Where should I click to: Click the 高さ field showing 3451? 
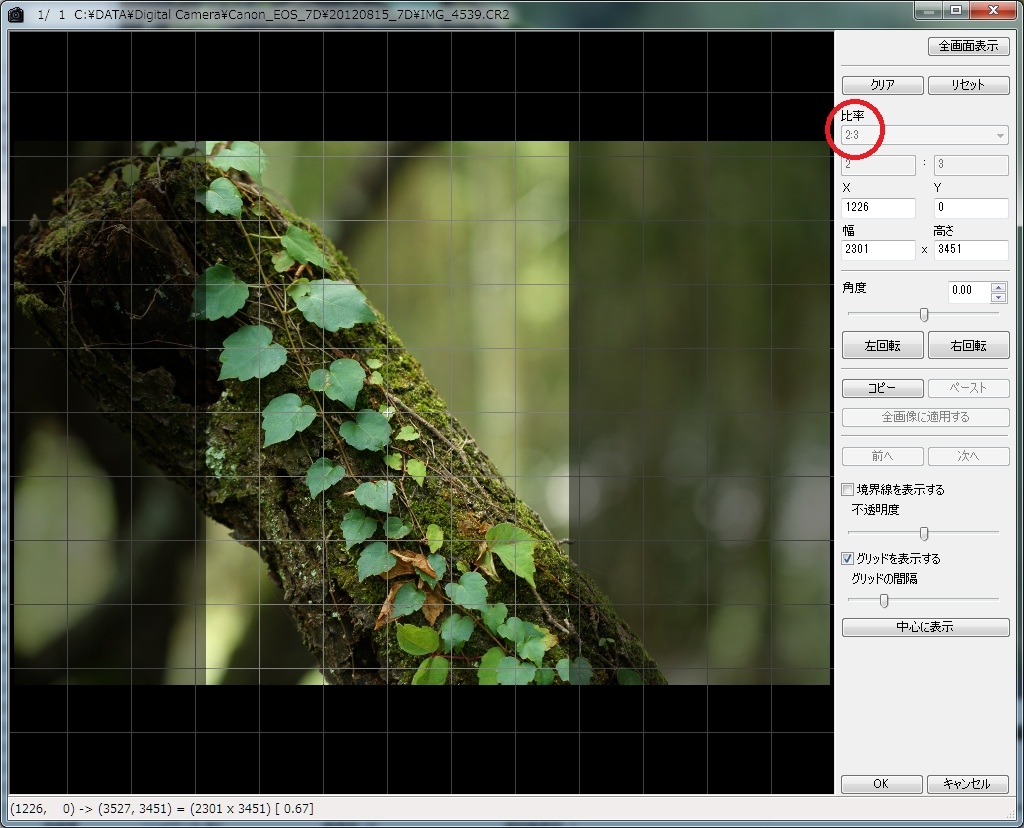970,250
